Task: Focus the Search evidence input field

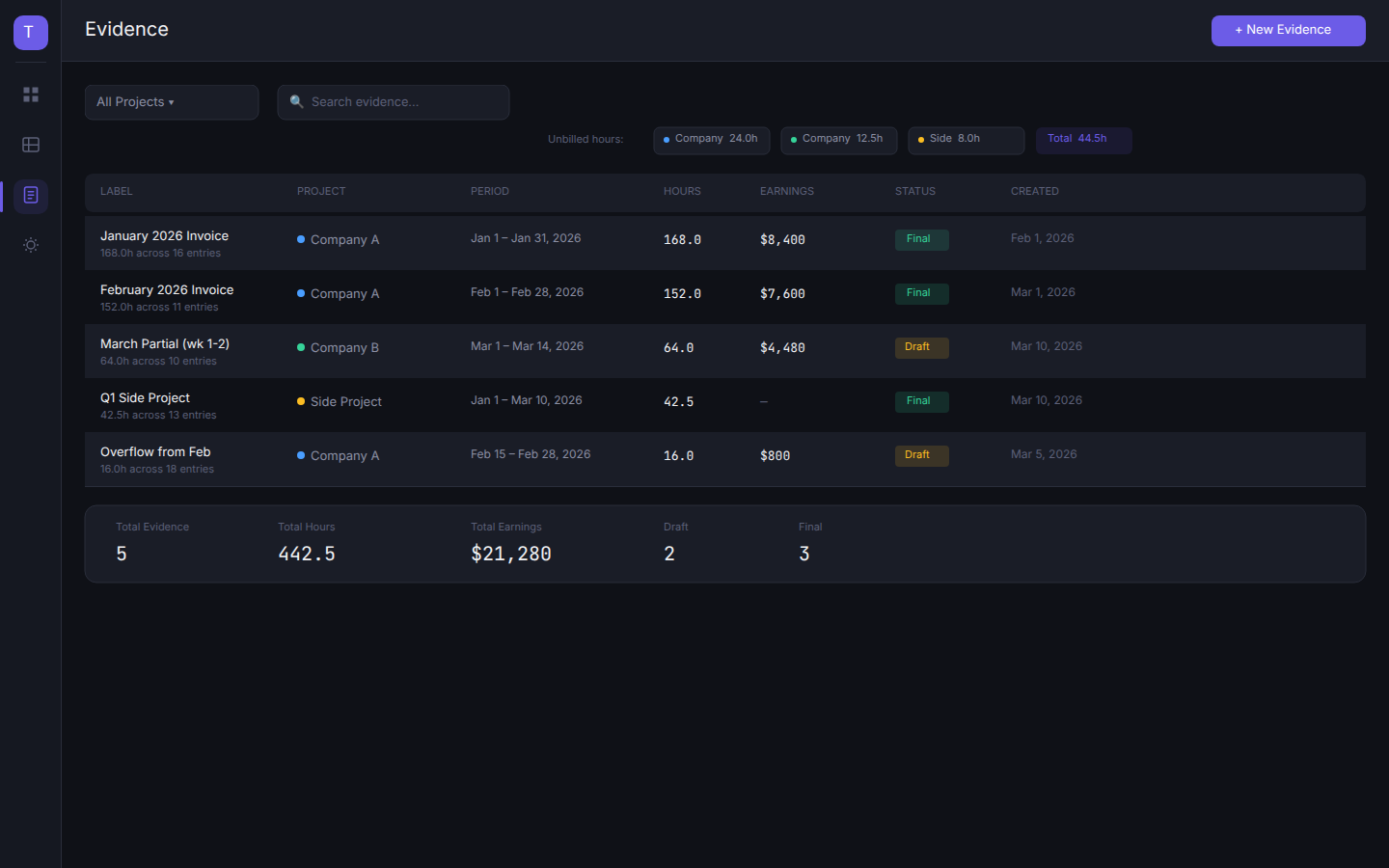Action: (405, 102)
